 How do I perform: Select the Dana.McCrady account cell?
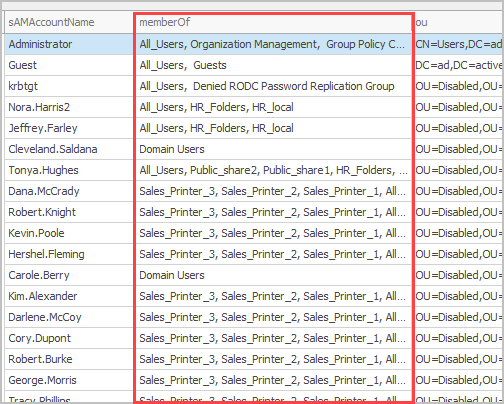click(x=69, y=191)
